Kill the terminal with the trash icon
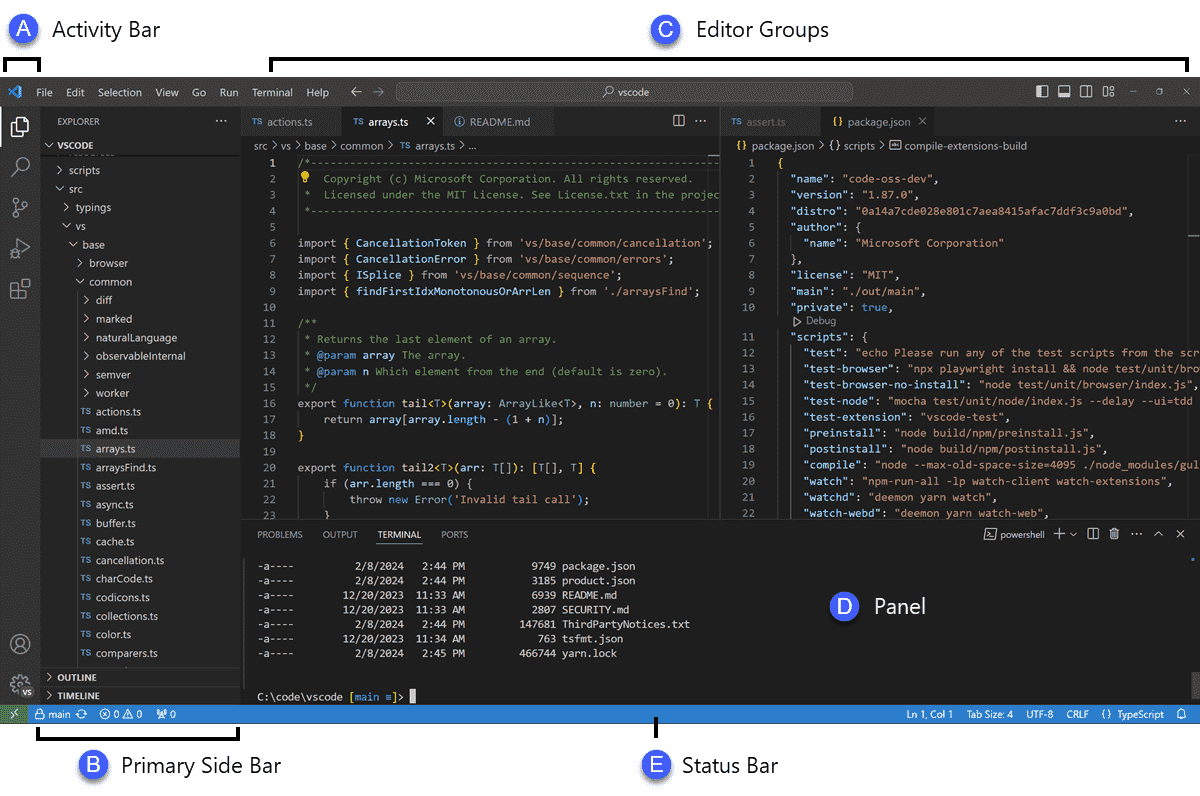Image resolution: width=1200 pixels, height=796 pixels. pos(1114,534)
